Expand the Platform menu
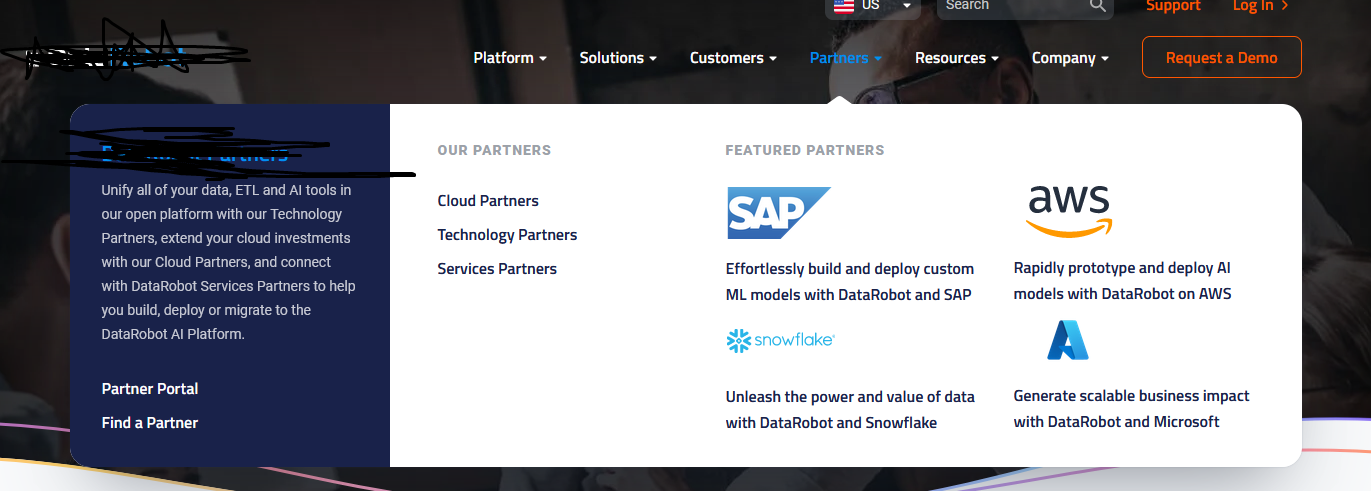 pyautogui.click(x=510, y=58)
